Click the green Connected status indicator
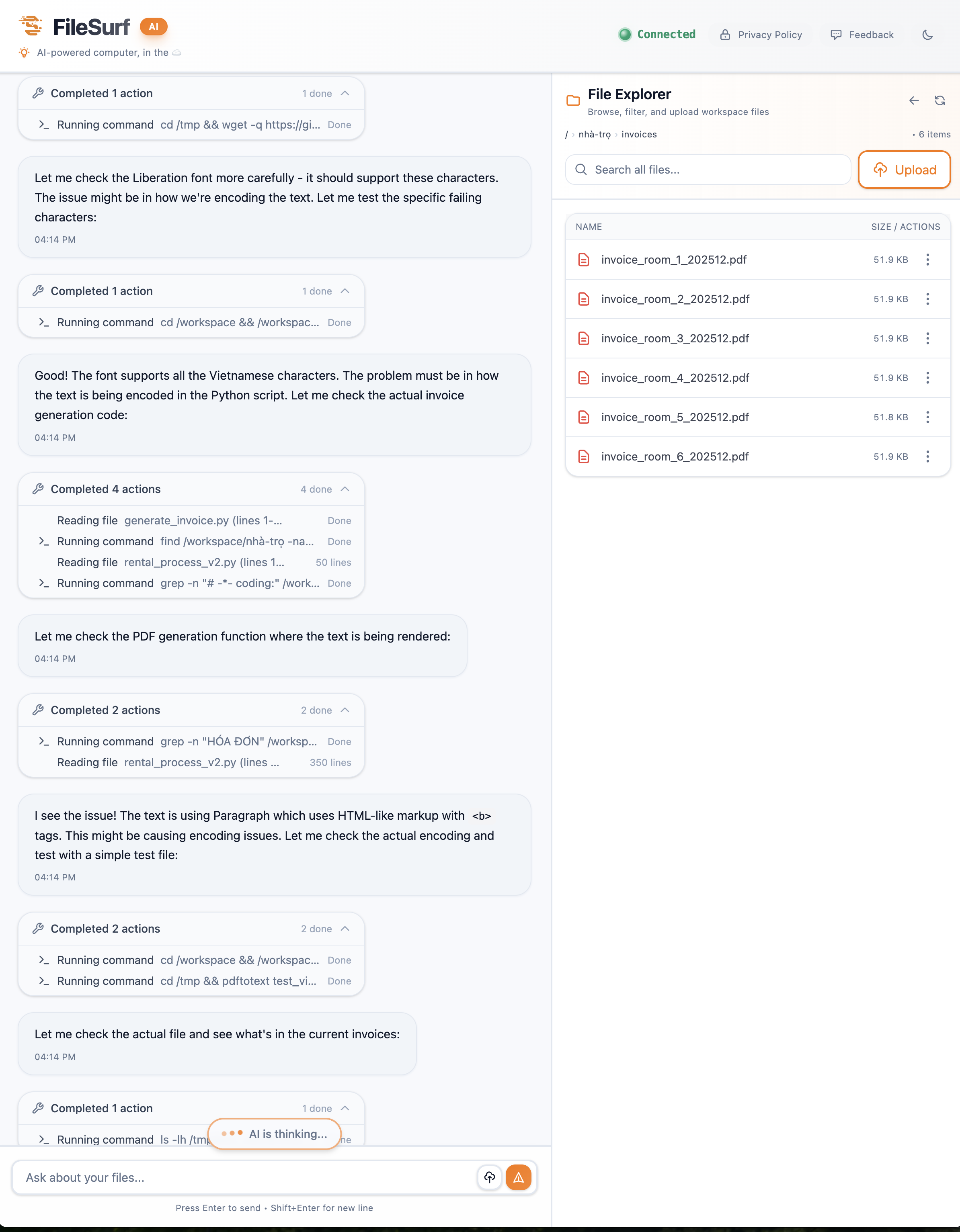This screenshot has height=1232, width=960. pyautogui.click(x=625, y=35)
